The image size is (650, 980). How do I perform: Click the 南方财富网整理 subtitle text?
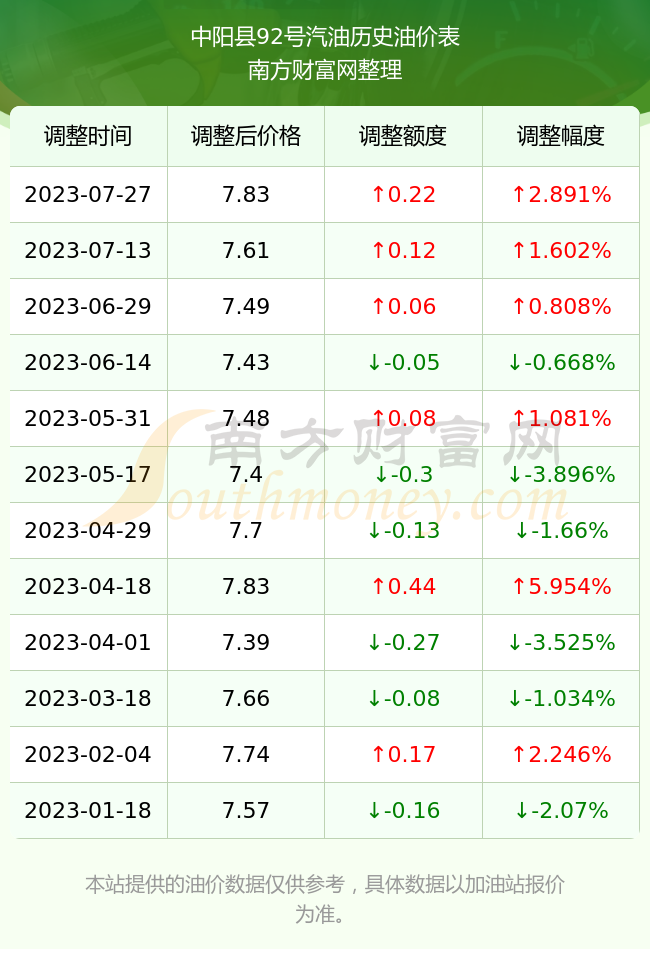click(x=325, y=70)
